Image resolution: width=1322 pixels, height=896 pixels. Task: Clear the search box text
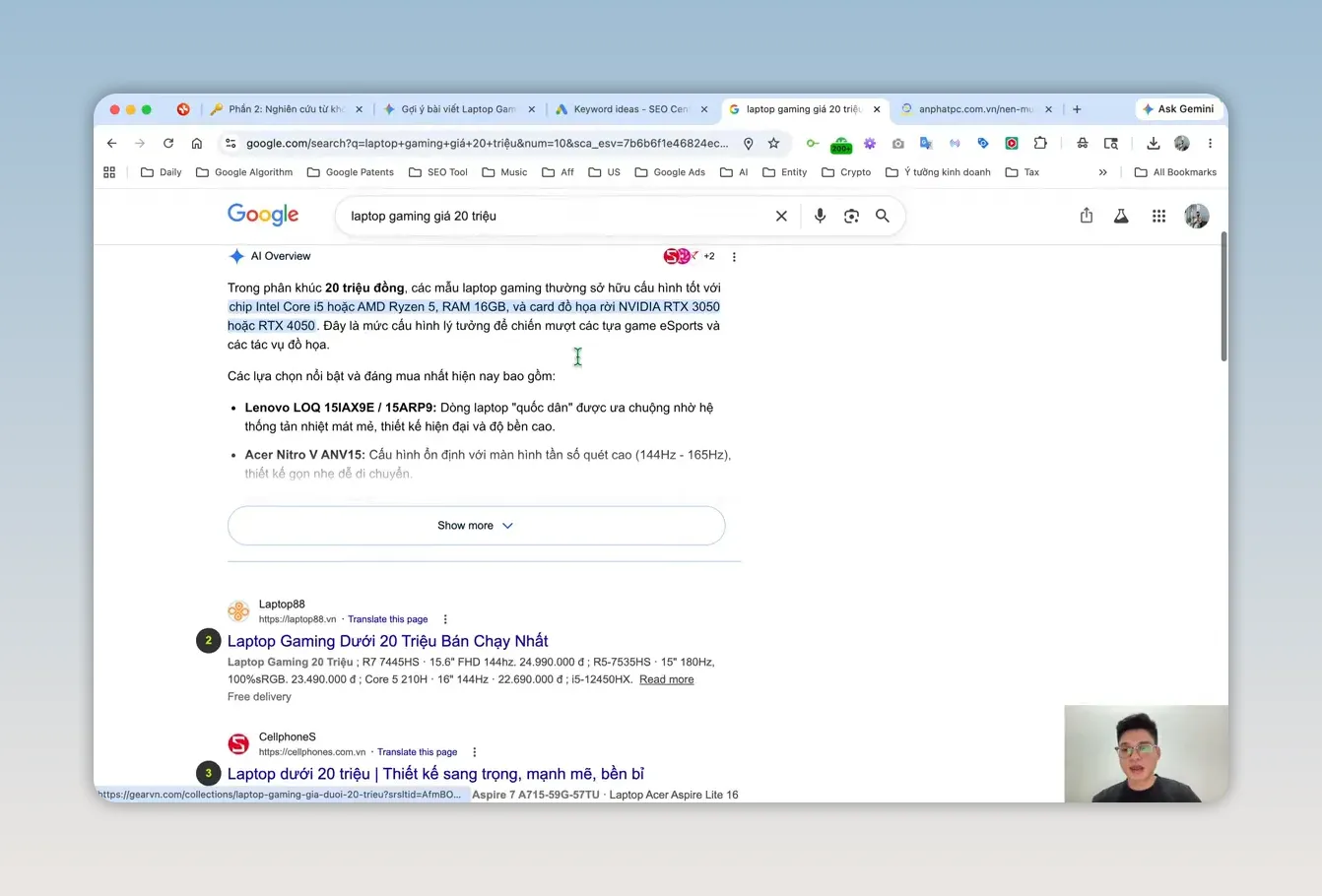pyautogui.click(x=781, y=216)
